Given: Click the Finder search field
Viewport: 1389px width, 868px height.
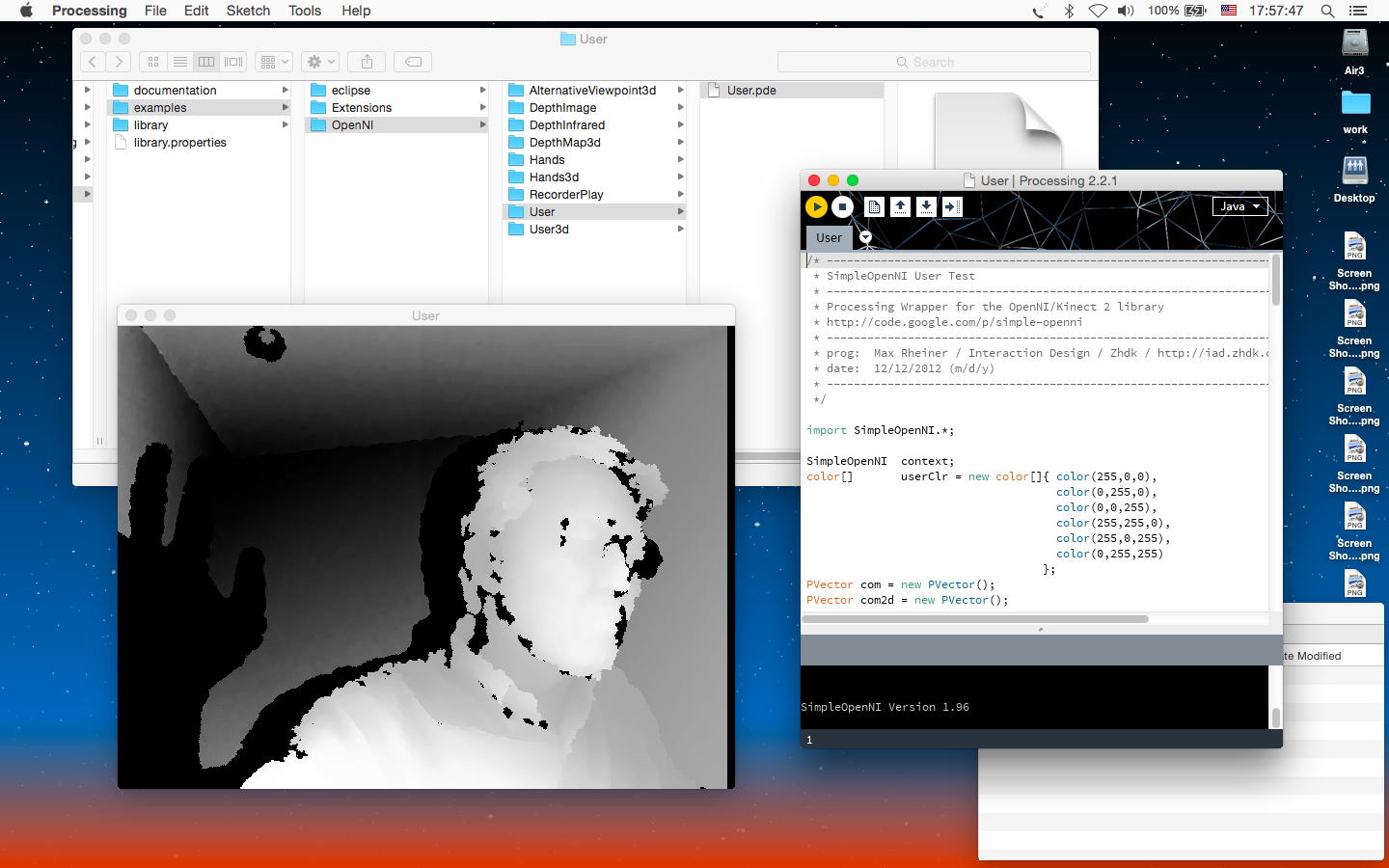Looking at the screenshot, I should (934, 62).
